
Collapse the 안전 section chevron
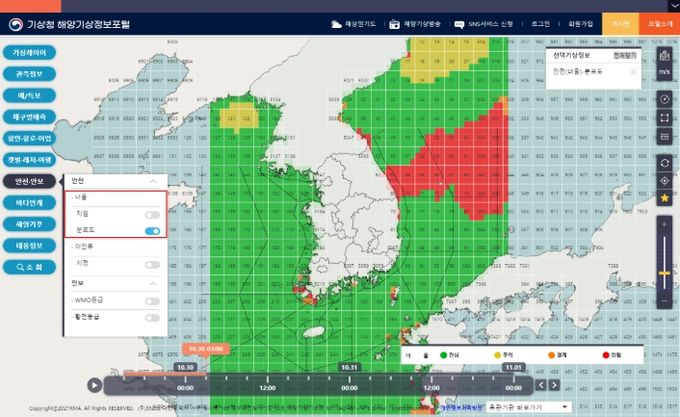(x=153, y=181)
